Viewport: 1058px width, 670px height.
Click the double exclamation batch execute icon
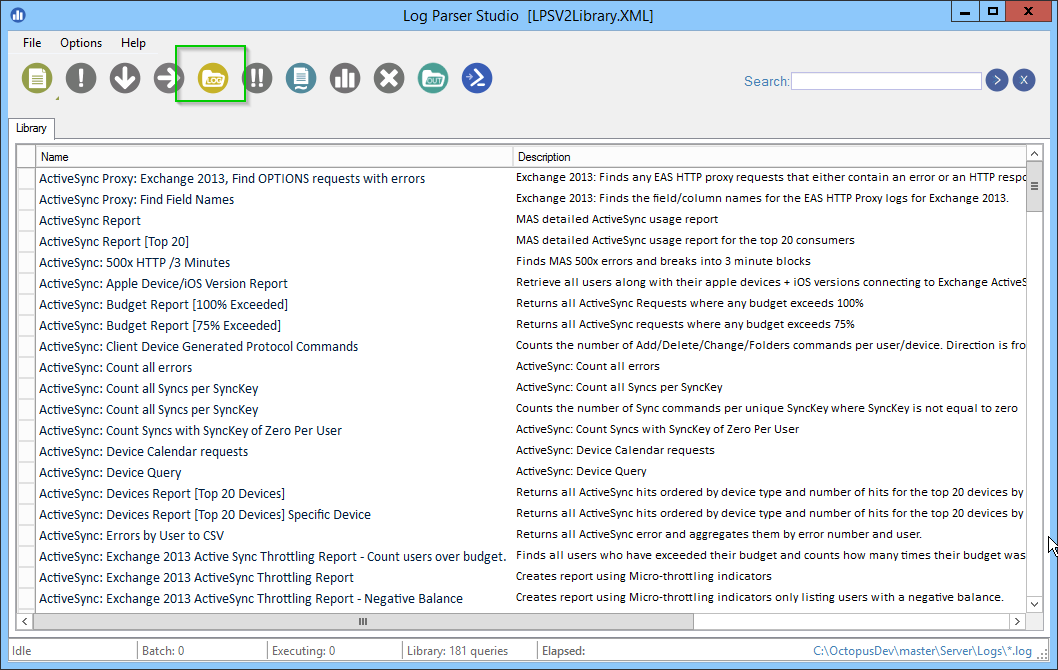click(257, 78)
